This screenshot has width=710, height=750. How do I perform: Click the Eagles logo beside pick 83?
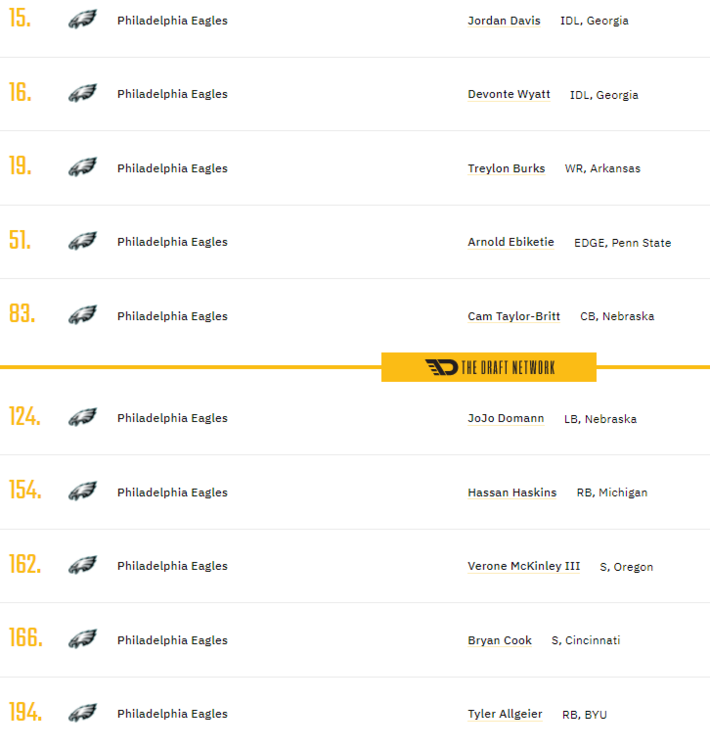(x=82, y=316)
